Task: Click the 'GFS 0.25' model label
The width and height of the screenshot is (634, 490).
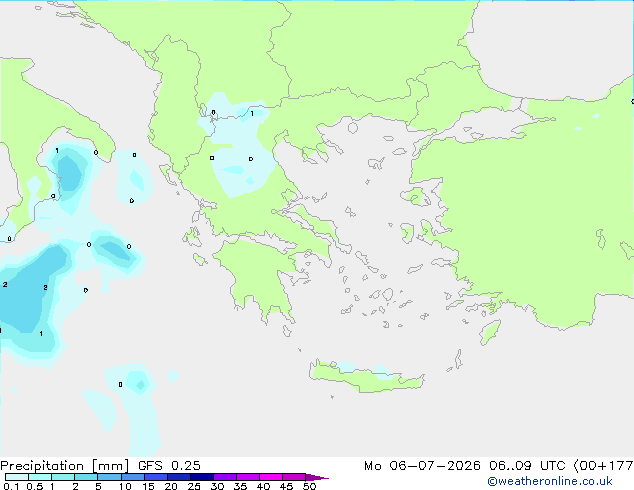Action: coord(169,466)
